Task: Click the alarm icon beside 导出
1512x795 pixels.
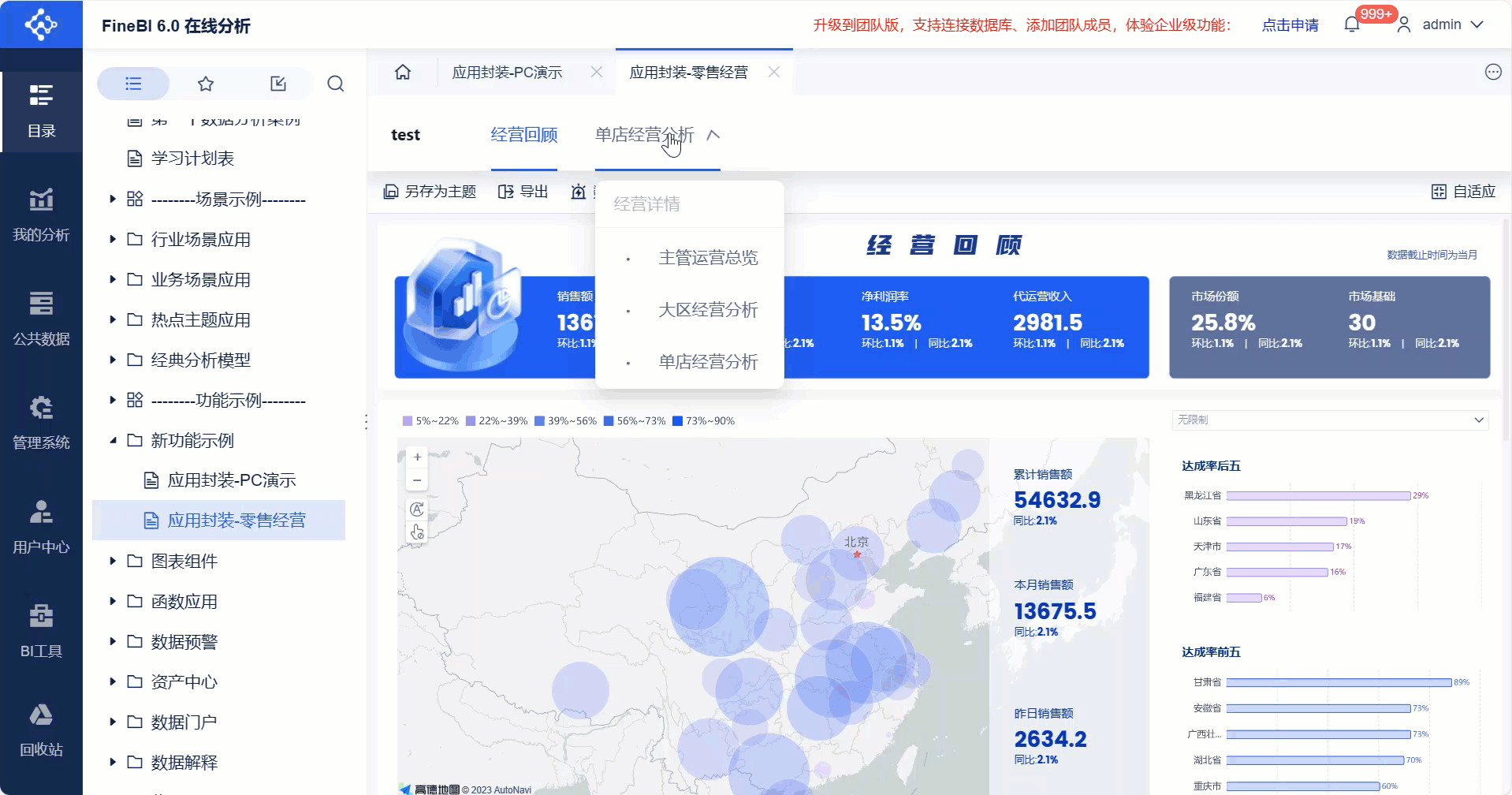Action: (579, 192)
